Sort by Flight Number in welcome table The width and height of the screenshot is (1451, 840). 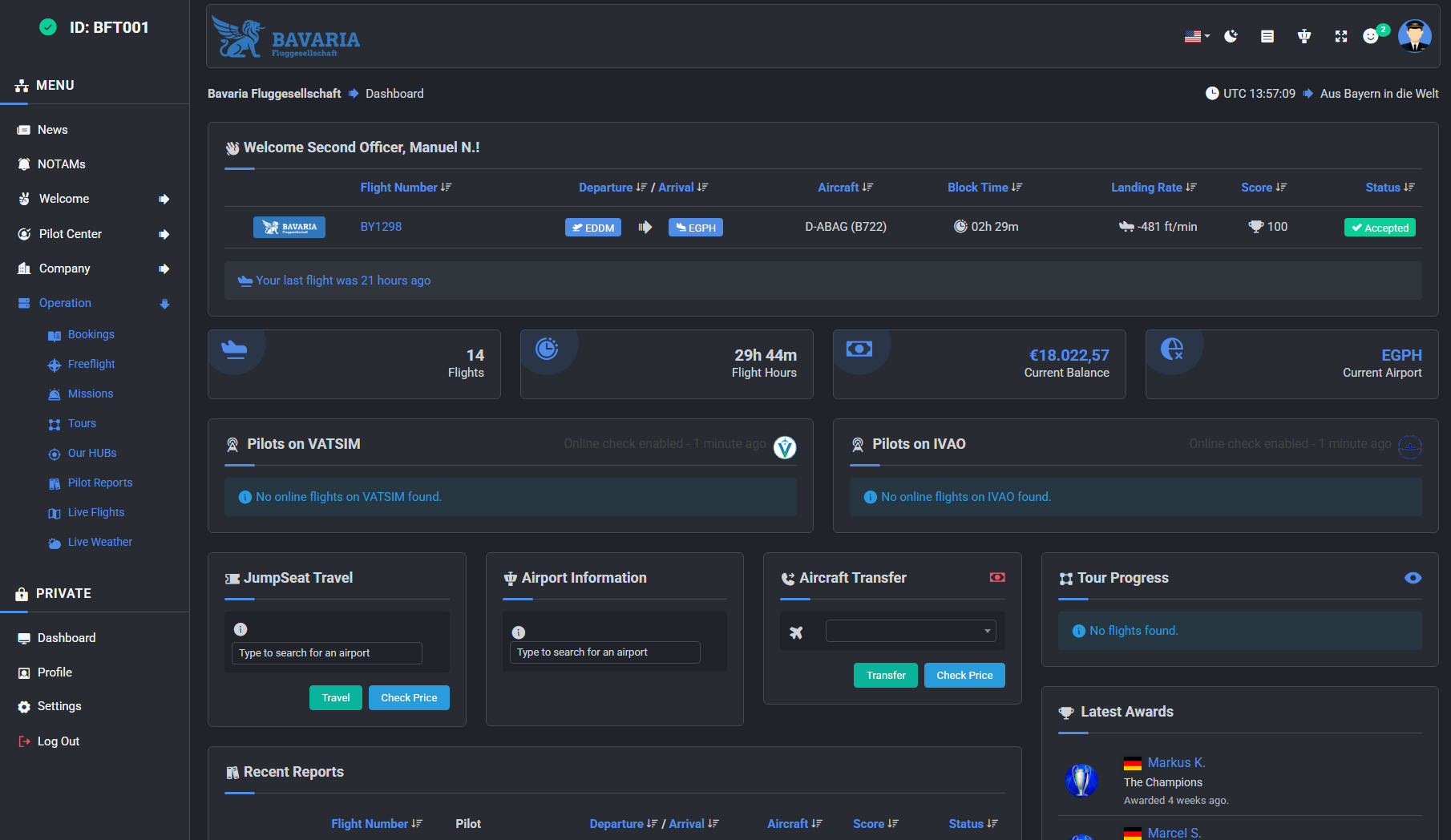[x=406, y=187]
